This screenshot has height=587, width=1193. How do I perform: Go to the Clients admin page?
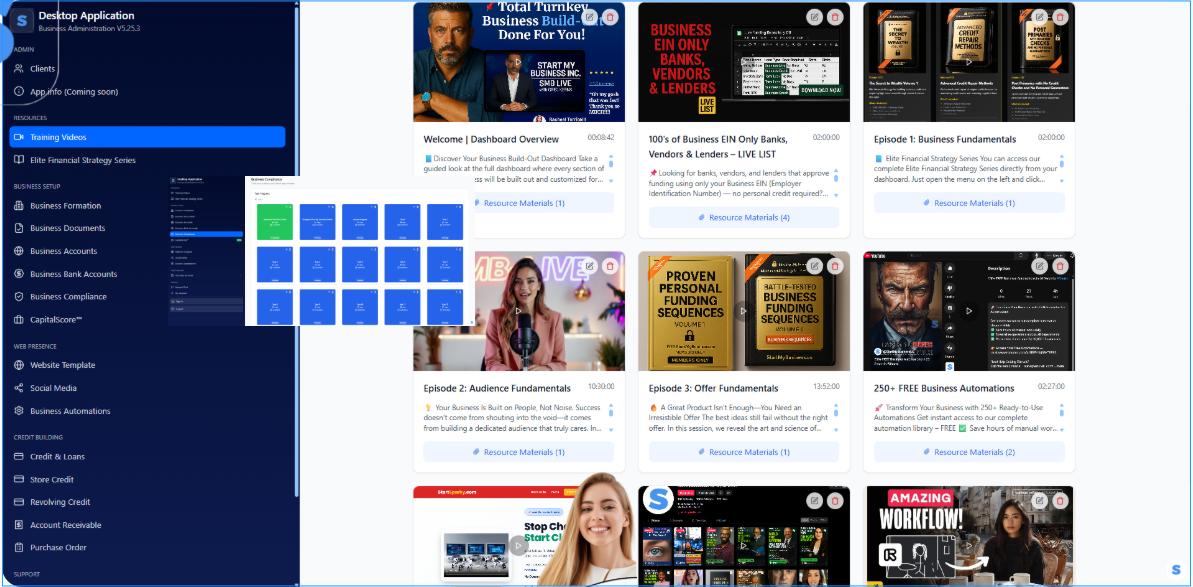42,69
